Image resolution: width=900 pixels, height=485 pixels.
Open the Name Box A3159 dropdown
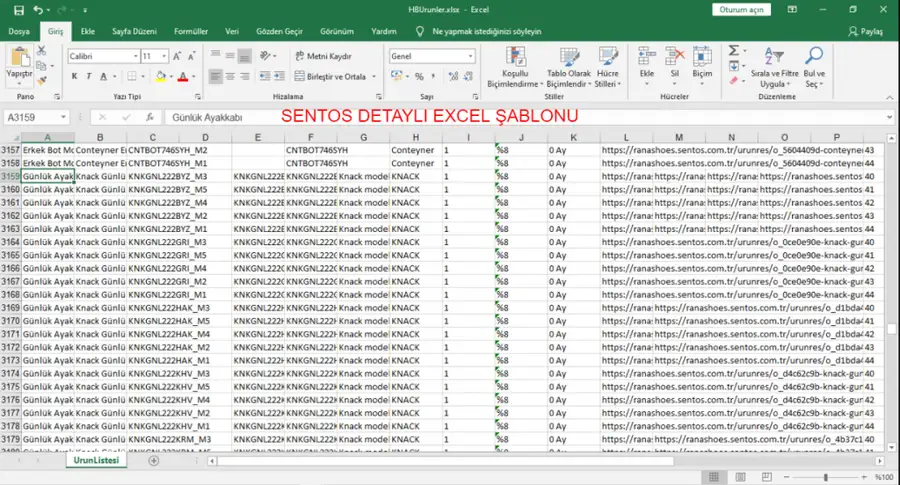pos(63,117)
